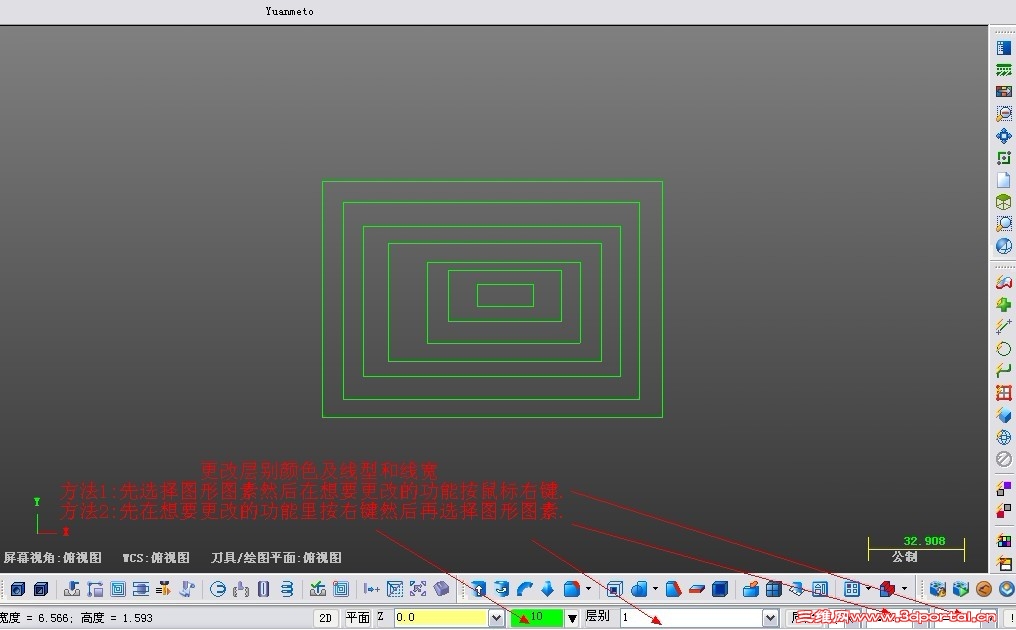Click the Yuanmeto title text
Screen dimensions: 1016x630
[290, 11]
